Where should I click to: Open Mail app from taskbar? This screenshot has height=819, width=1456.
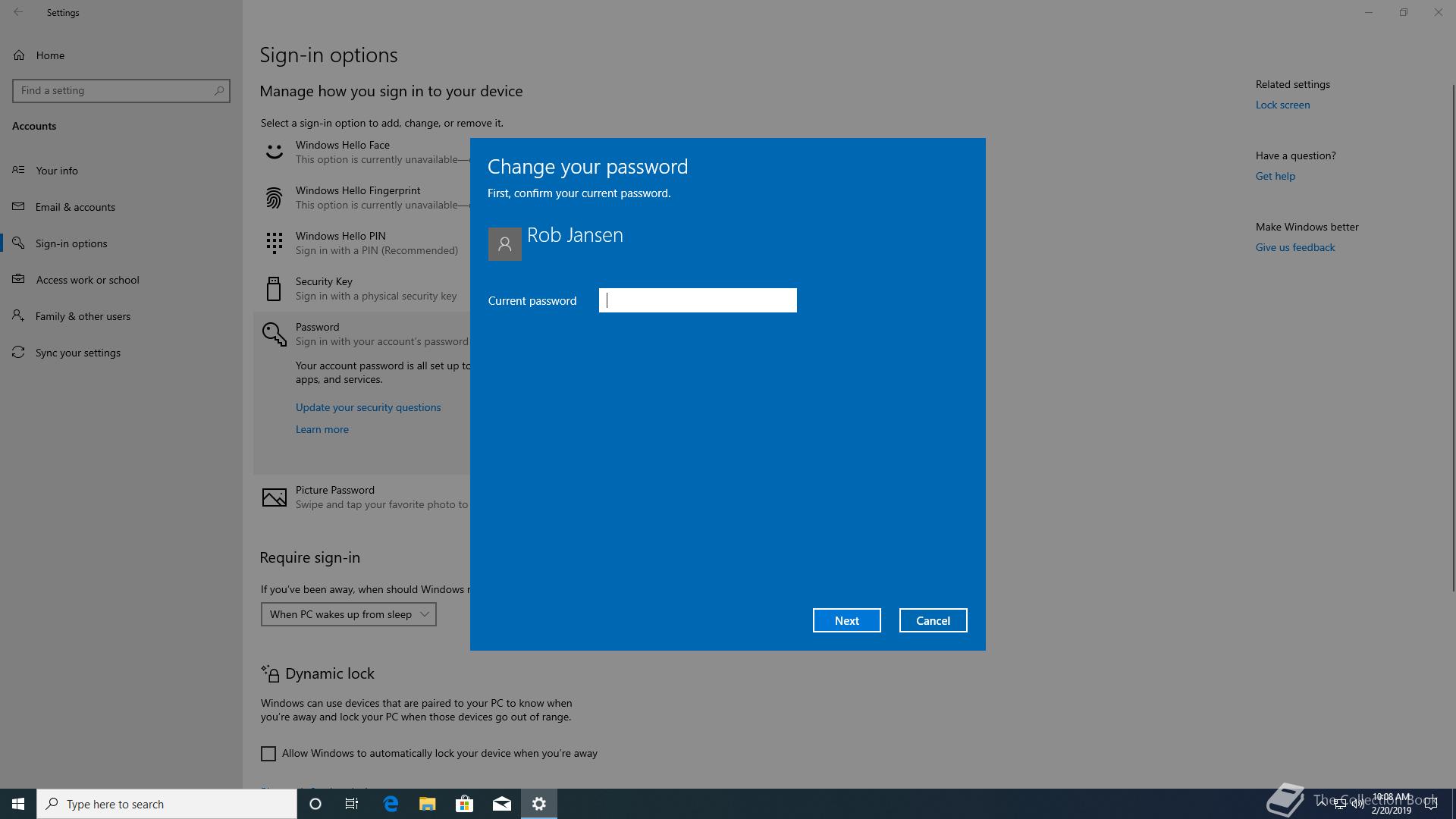501,804
